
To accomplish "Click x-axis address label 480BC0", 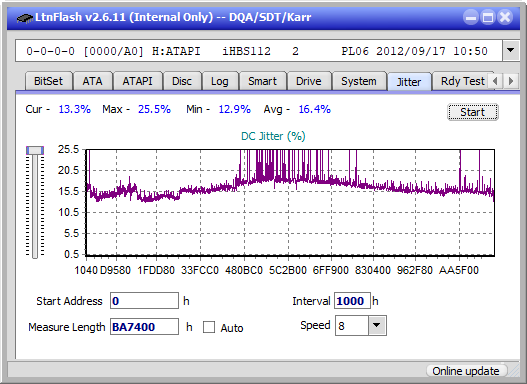I will click(x=244, y=270).
